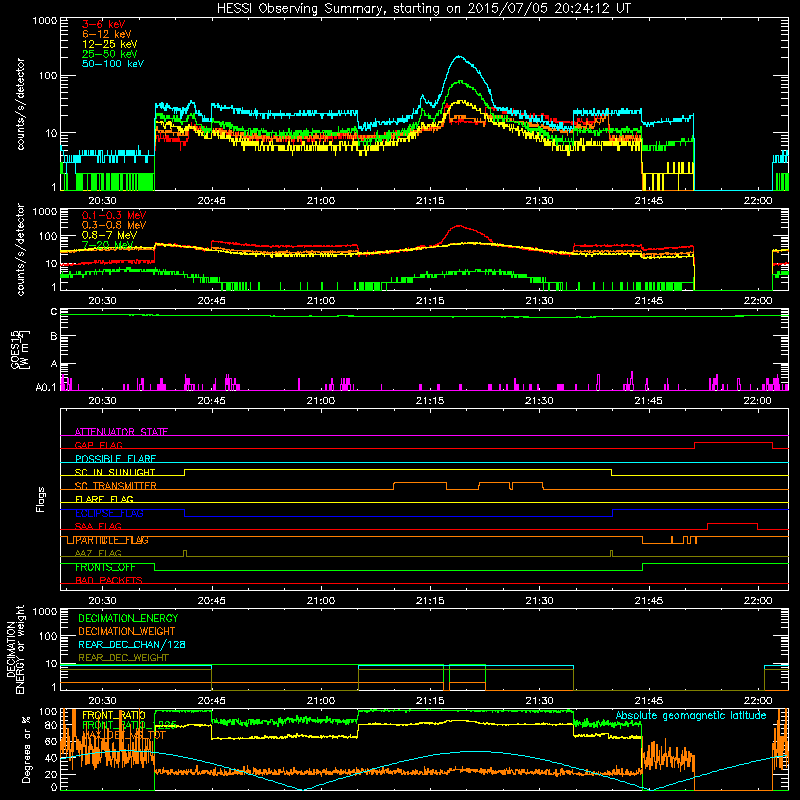Click the Flags vertical axis title

40,499
